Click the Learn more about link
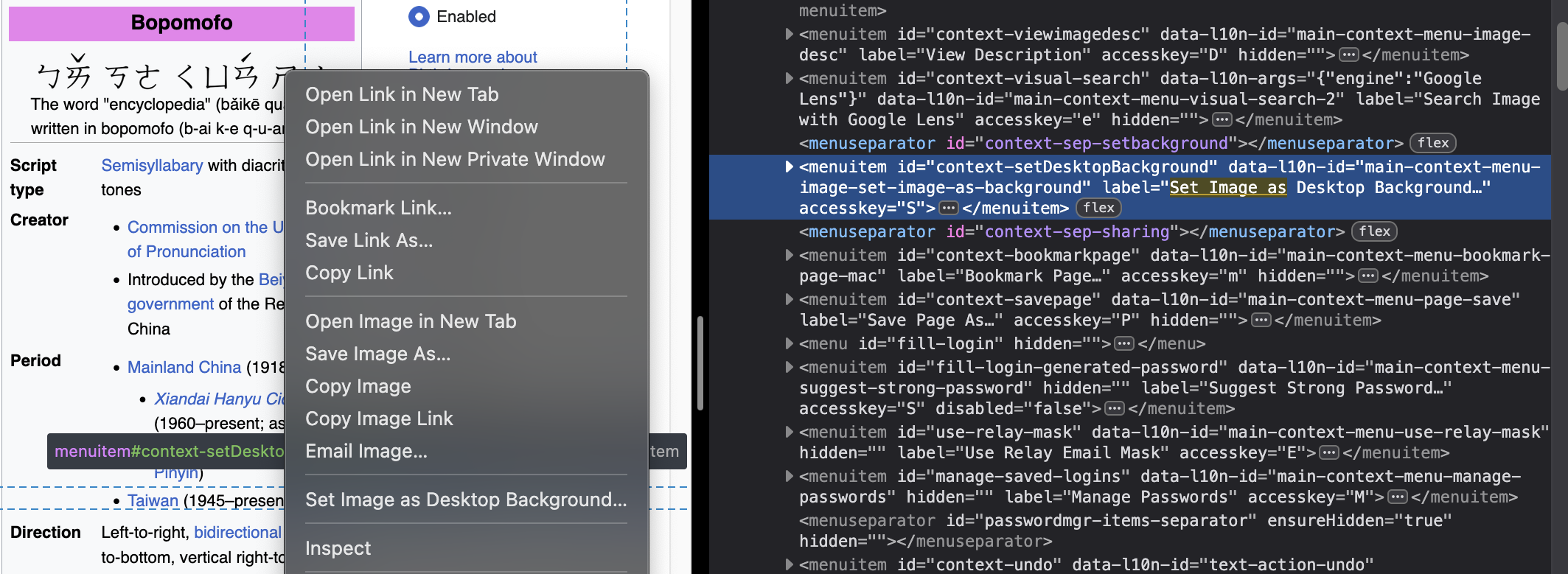The image size is (1568, 574). pos(473,57)
